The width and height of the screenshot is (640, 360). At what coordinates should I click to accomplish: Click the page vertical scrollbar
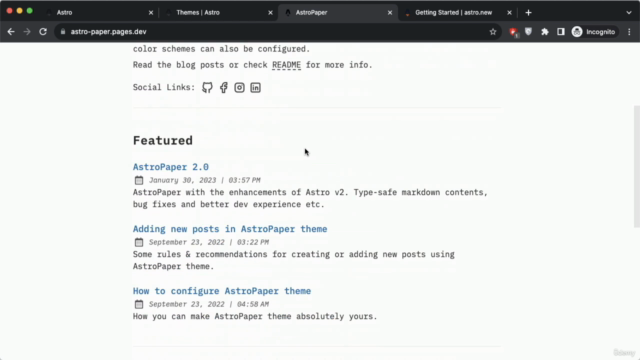tap(636, 166)
